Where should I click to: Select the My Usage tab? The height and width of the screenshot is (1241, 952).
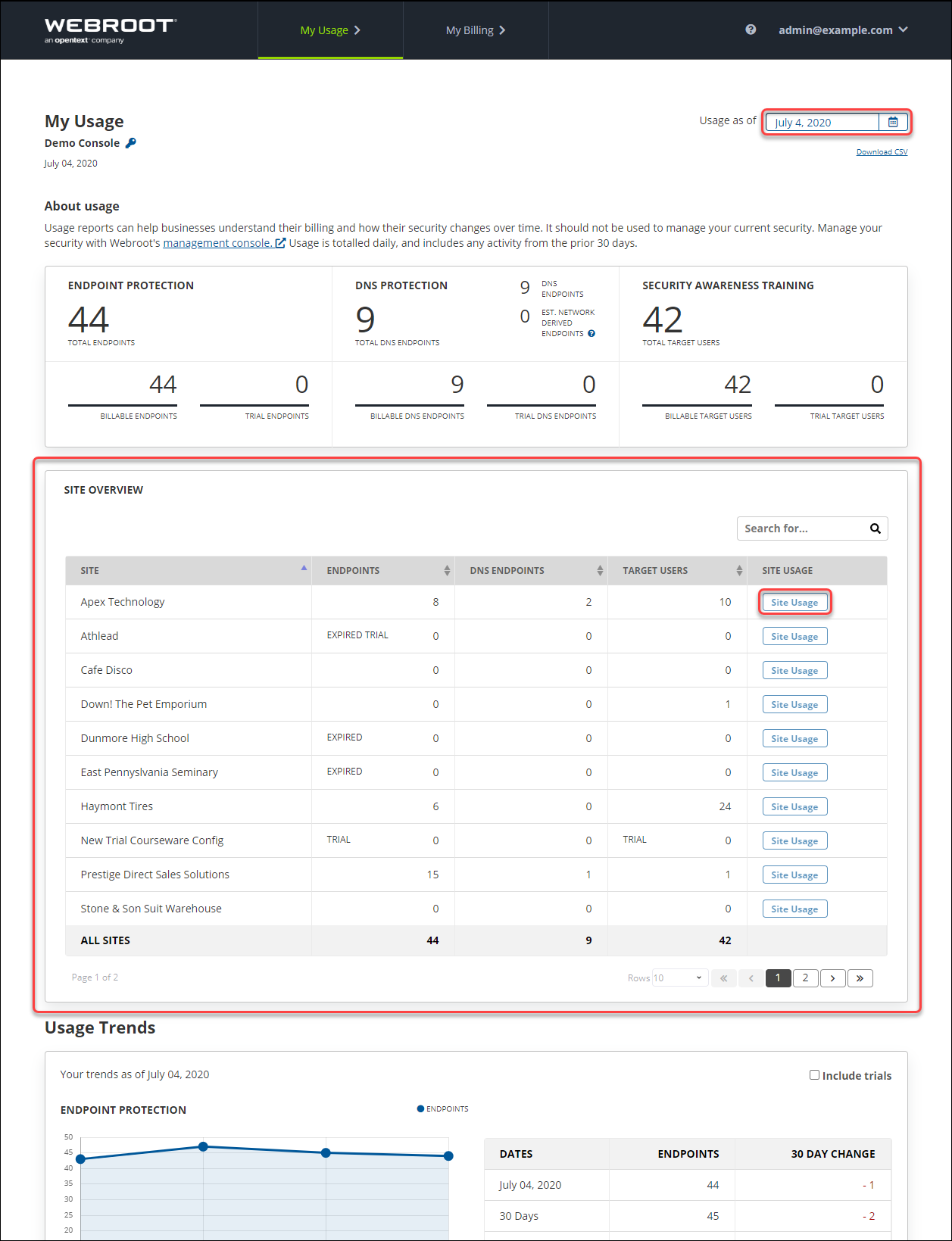(x=330, y=30)
